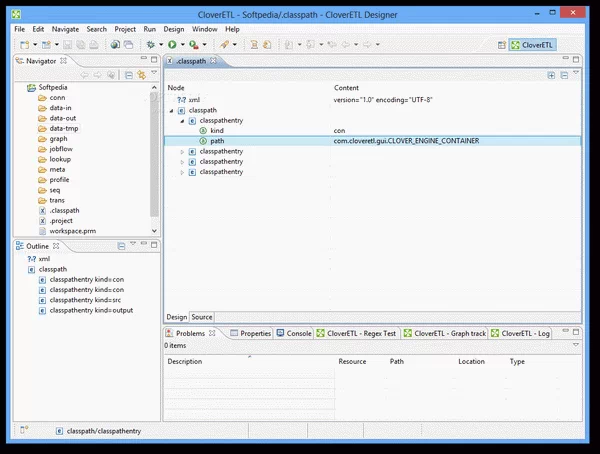Image resolution: width=600 pixels, height=454 pixels.
Task: Open the Problems view menu triangle
Action: click(x=576, y=345)
